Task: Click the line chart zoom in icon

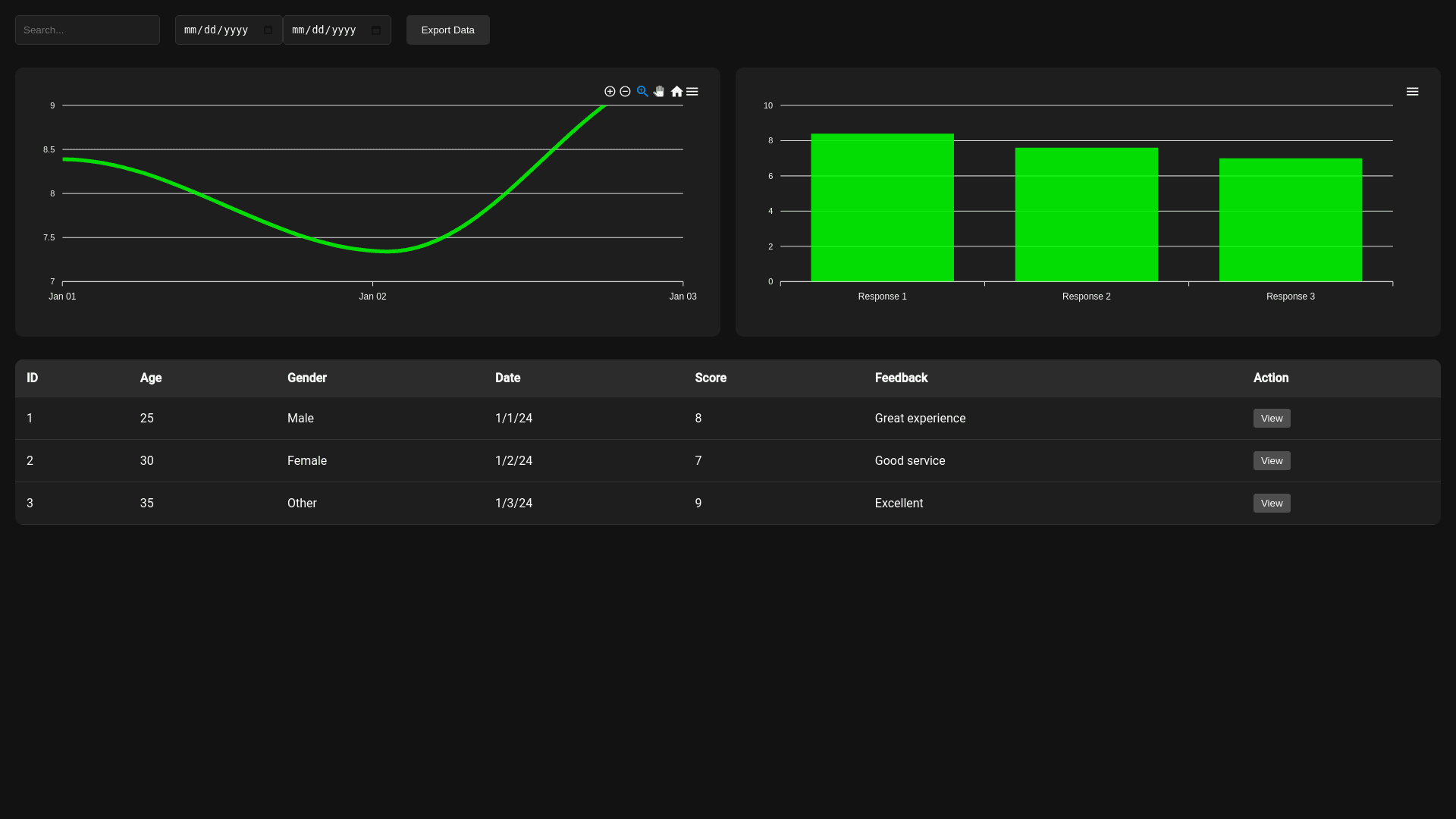Action: (x=610, y=92)
